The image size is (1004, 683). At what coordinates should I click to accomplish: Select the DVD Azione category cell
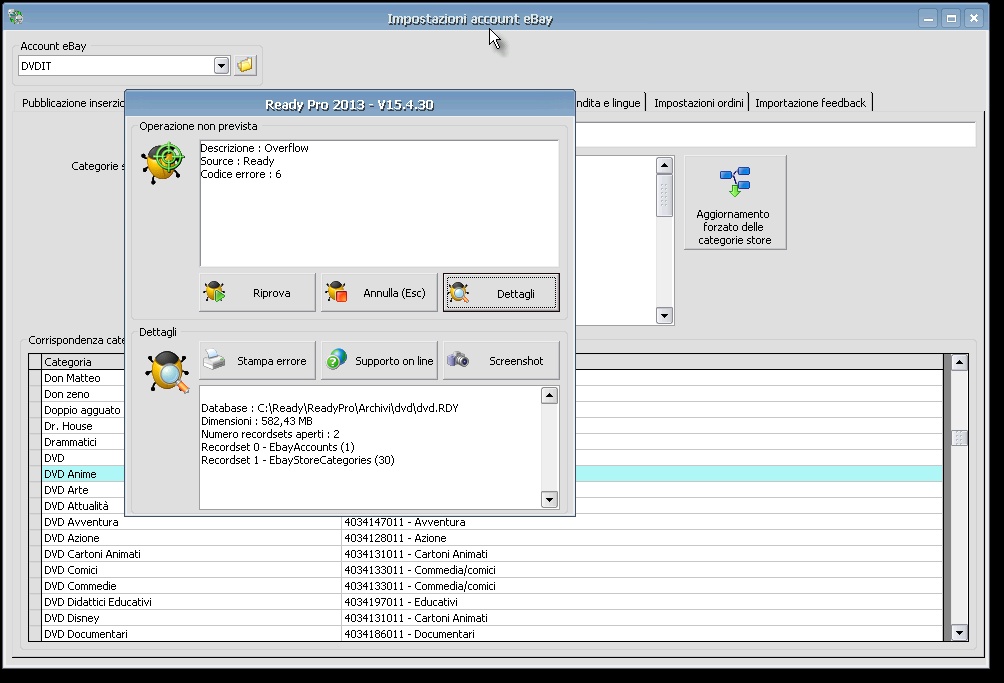point(191,538)
